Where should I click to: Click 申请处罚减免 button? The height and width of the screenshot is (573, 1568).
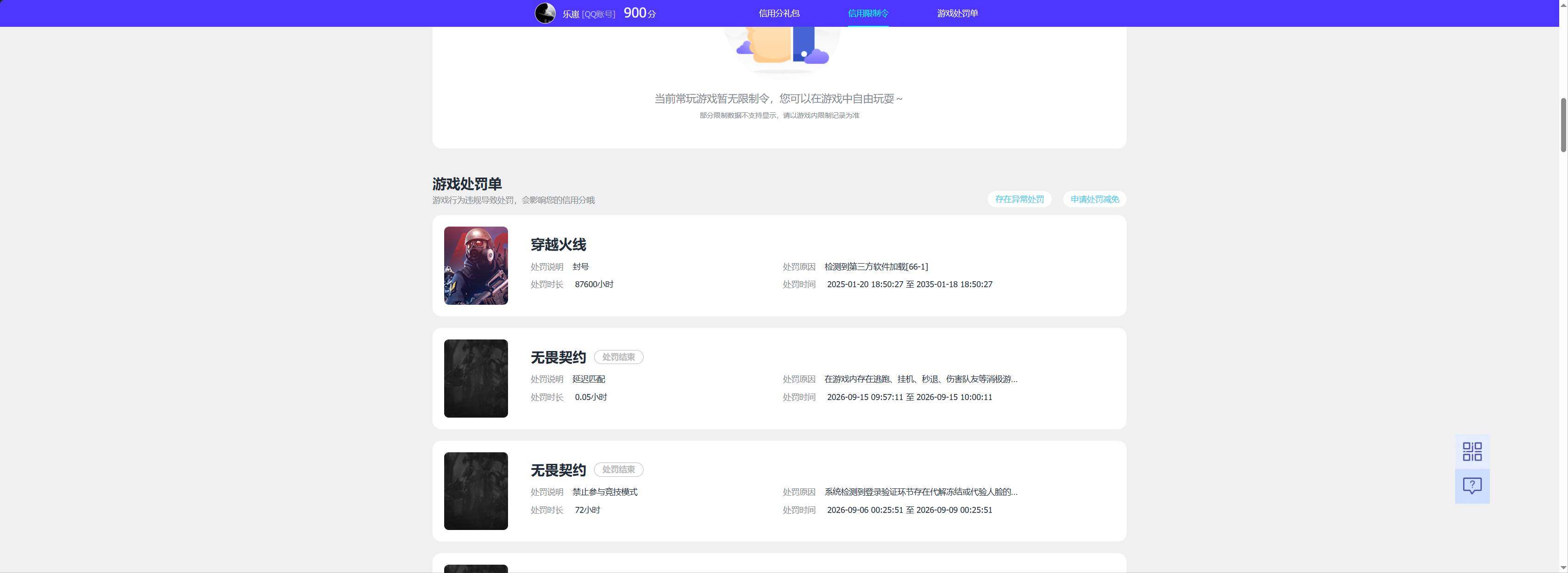(x=1094, y=199)
